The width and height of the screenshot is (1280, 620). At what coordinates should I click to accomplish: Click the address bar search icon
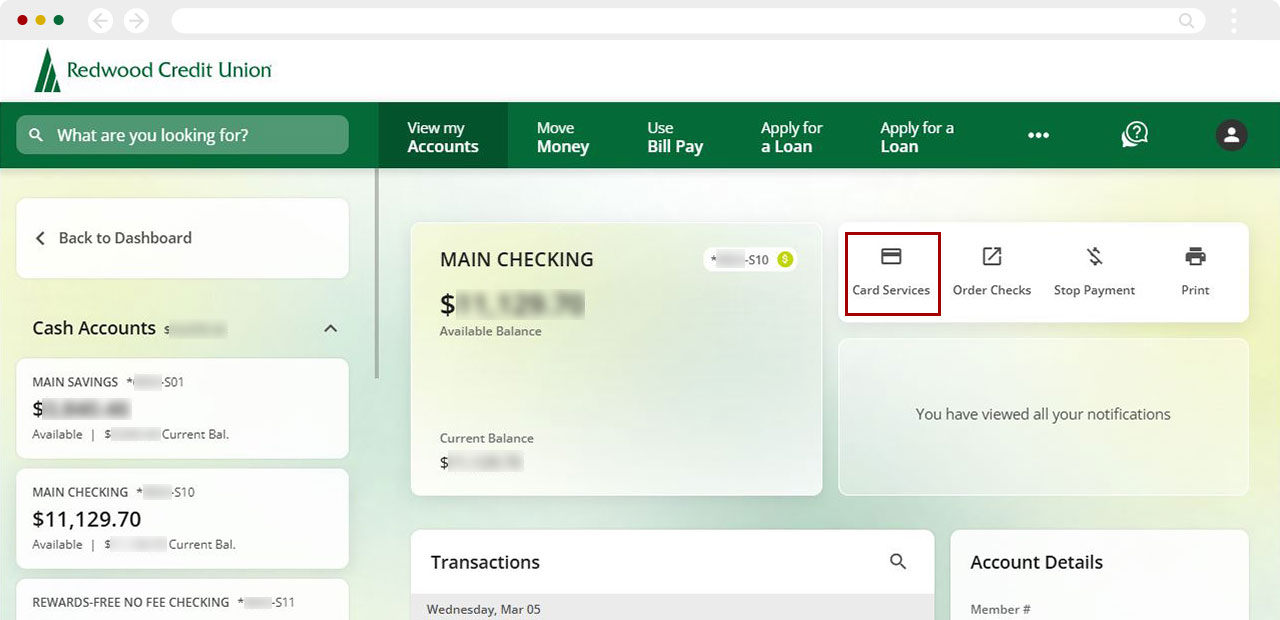click(x=1186, y=20)
